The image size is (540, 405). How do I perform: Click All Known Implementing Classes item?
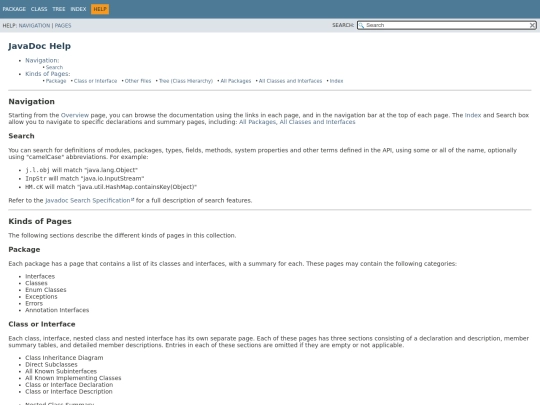pos(73,378)
